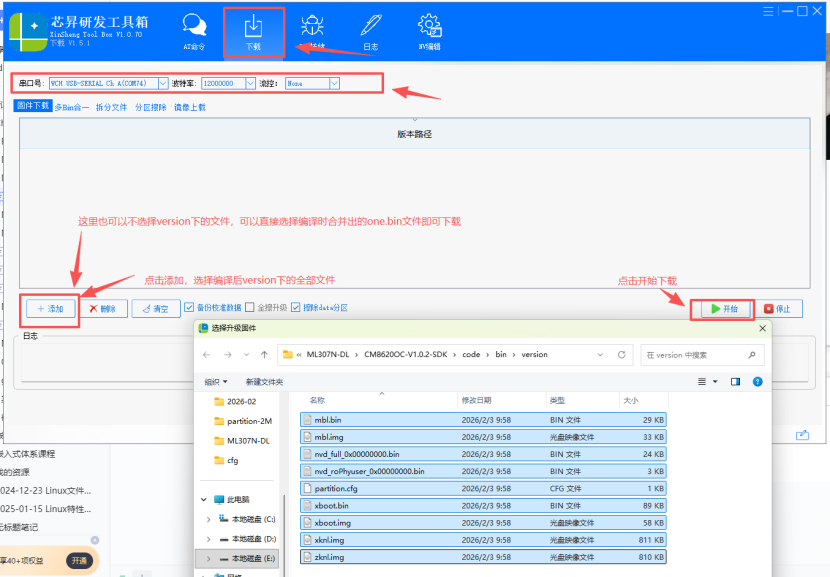Switch to the 分区擦除 tab
Viewport: 830px width, 577px height.
click(150, 107)
